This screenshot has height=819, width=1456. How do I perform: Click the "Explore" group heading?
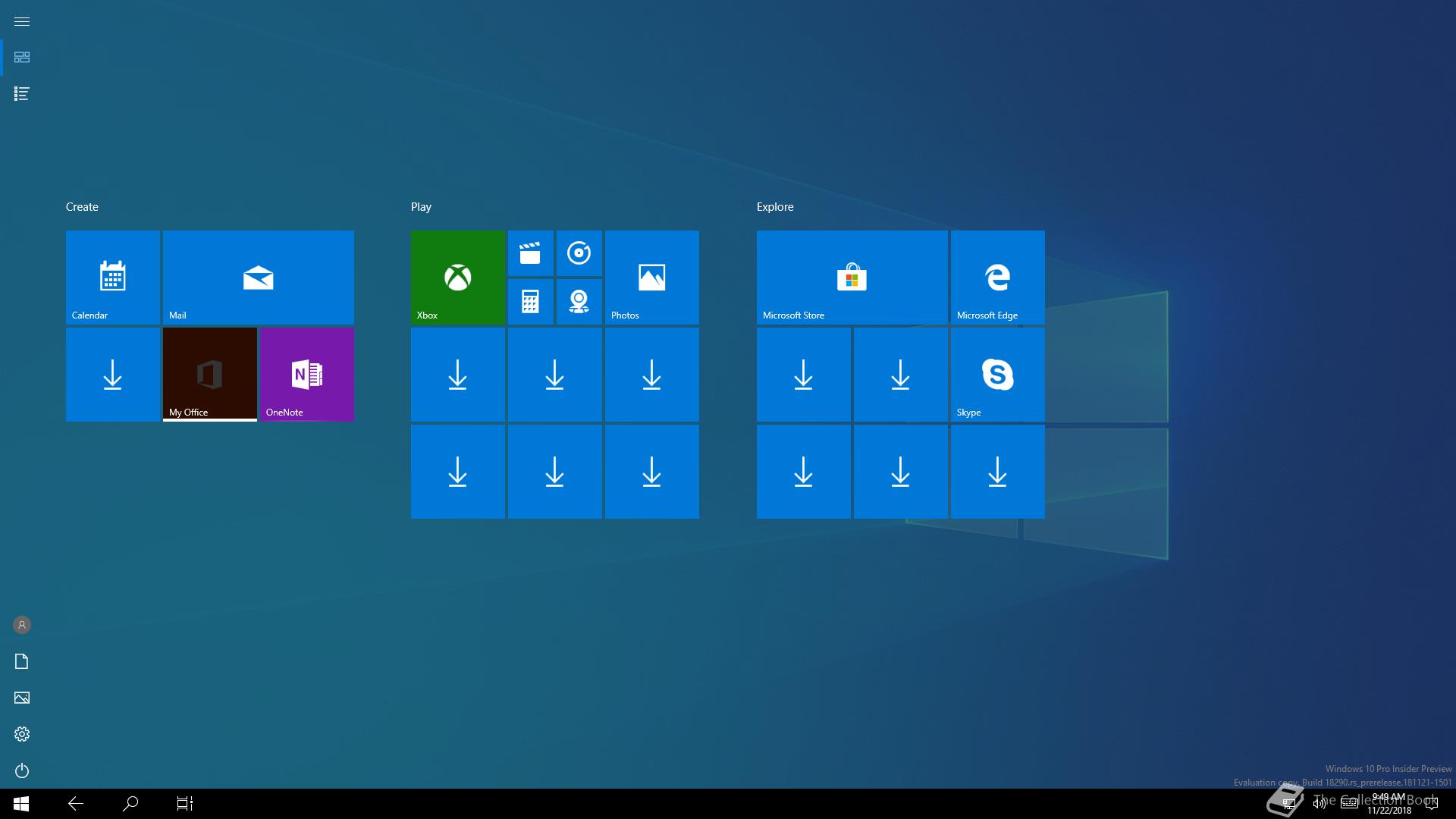(775, 207)
